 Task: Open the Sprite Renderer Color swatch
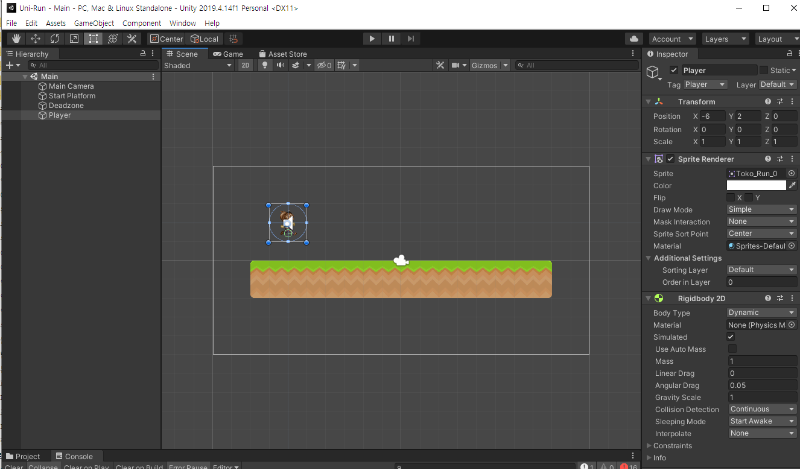[x=756, y=185]
